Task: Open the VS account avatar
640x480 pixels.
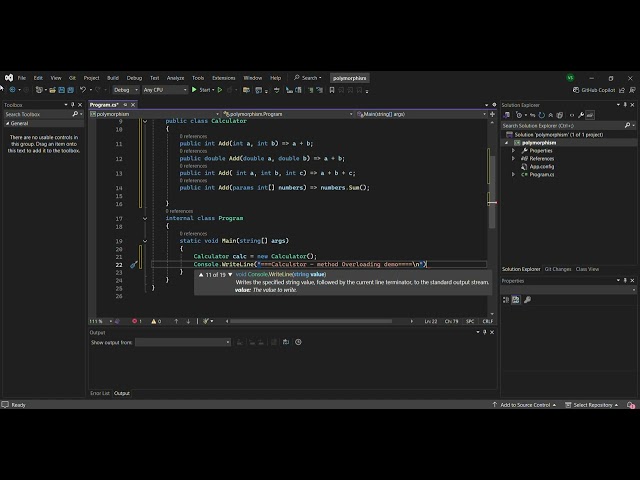Action: click(570, 78)
